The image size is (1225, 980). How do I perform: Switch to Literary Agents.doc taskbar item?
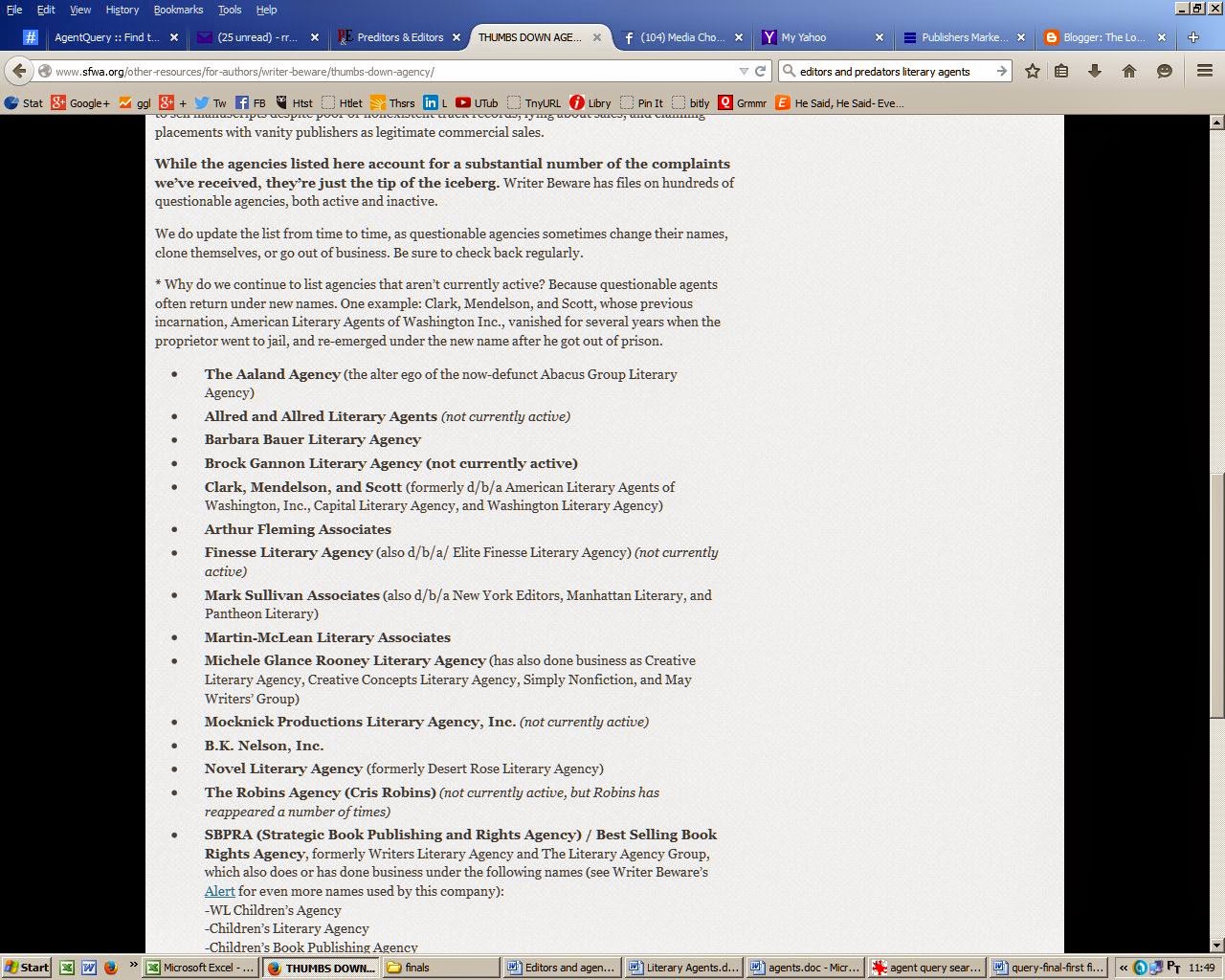point(683,968)
